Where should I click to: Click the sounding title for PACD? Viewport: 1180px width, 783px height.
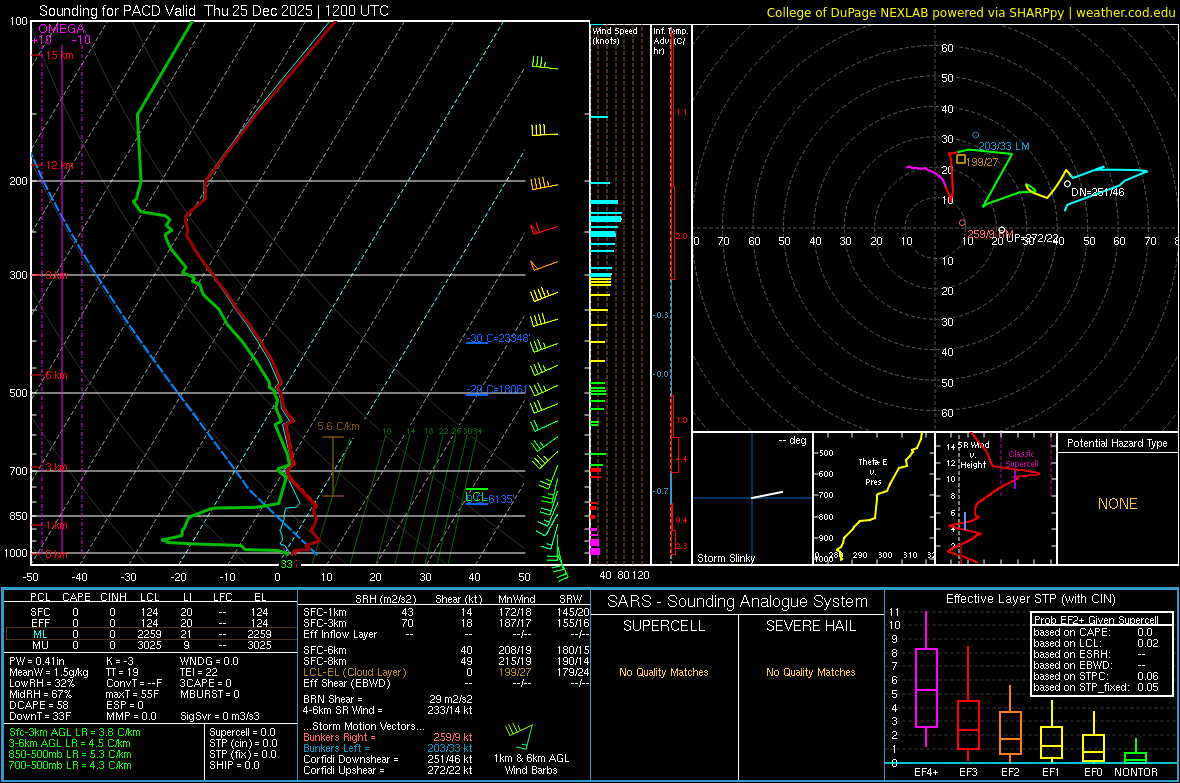tap(214, 11)
